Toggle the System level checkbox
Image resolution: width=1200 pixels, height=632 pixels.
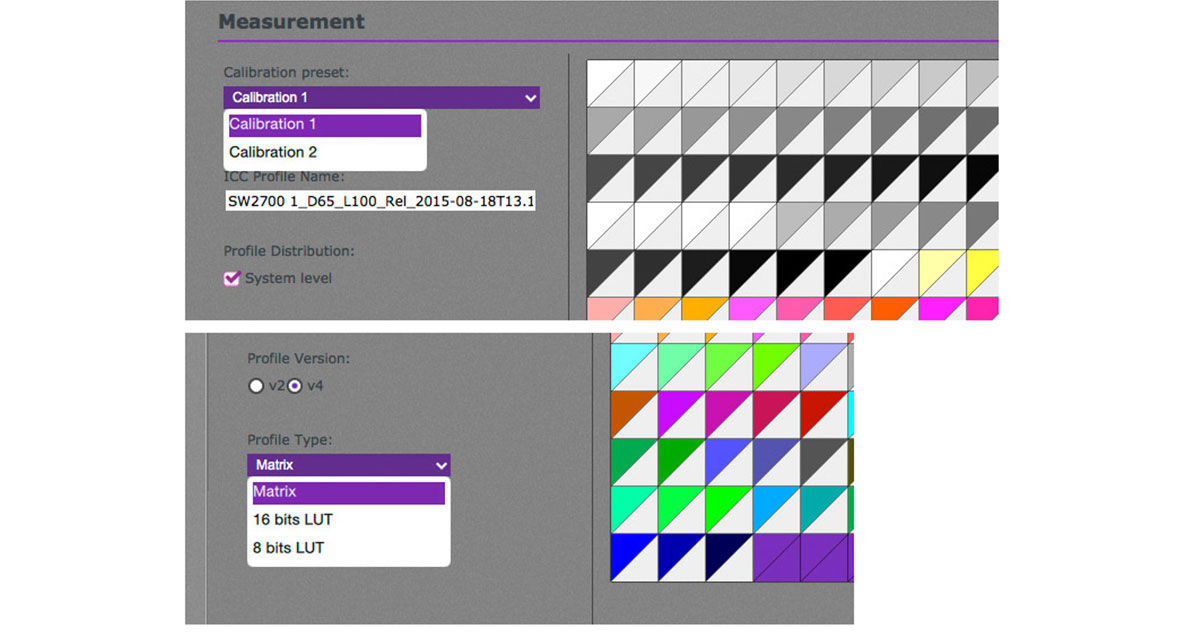point(233,279)
